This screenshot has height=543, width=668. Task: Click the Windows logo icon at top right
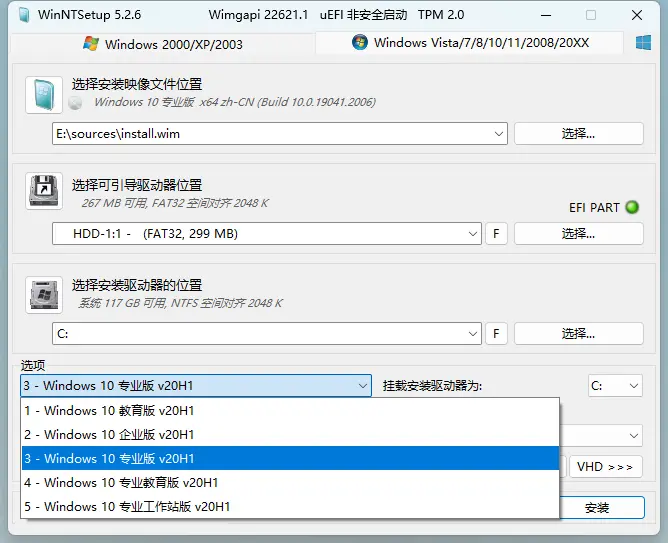(x=643, y=43)
